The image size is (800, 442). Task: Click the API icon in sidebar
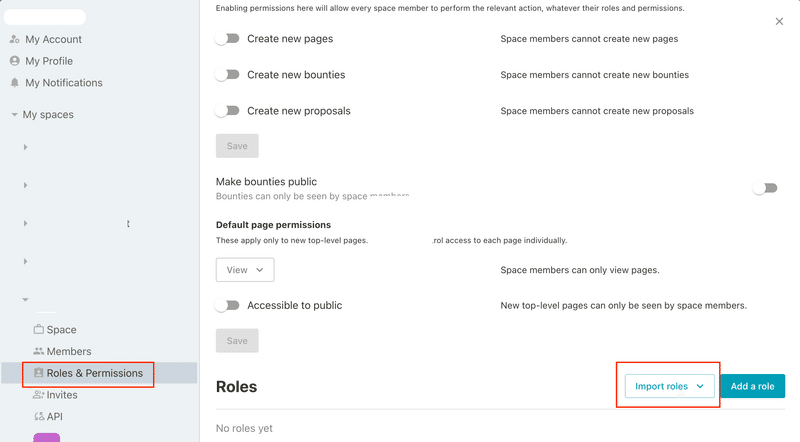[x=39, y=416]
